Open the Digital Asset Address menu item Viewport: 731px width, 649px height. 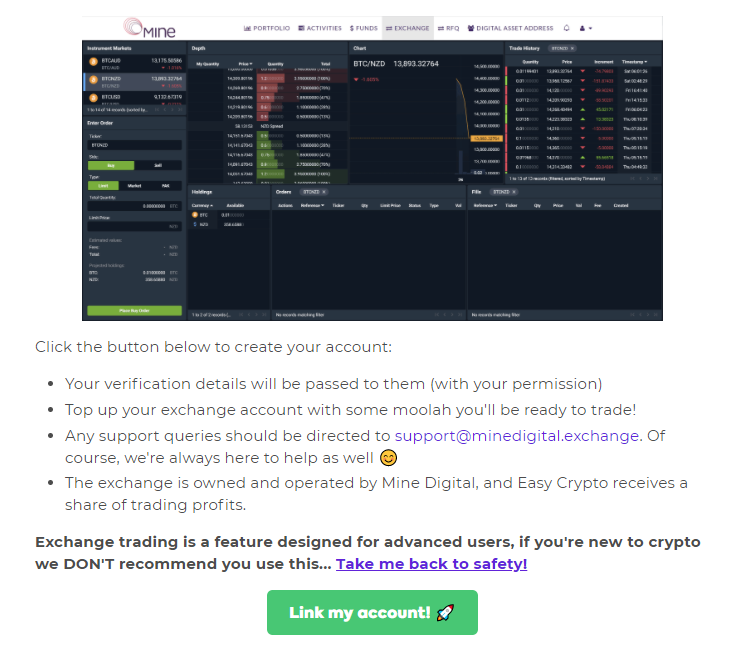[510, 28]
